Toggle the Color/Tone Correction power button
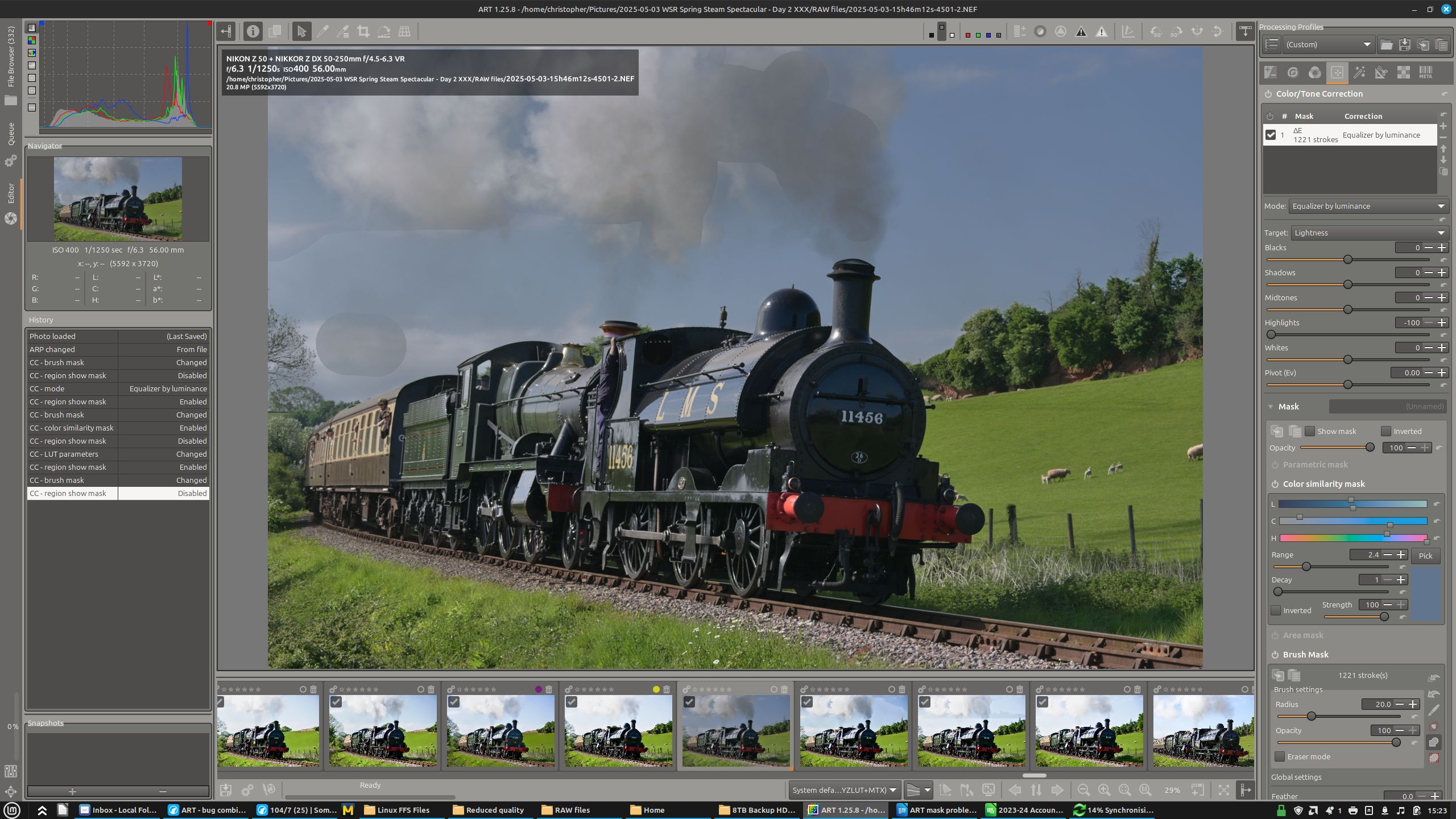Viewport: 1456px width, 819px height. (1268, 94)
